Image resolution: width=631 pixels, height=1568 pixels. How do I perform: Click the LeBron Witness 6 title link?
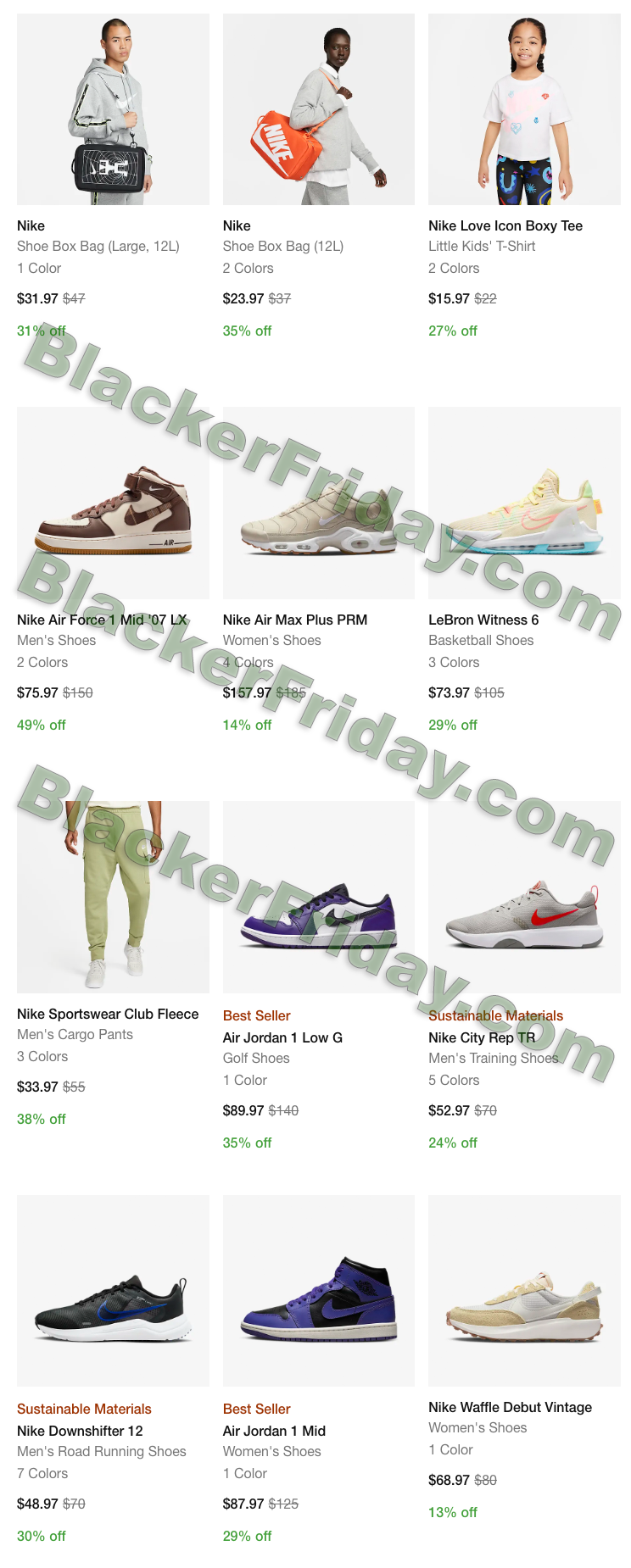click(483, 620)
